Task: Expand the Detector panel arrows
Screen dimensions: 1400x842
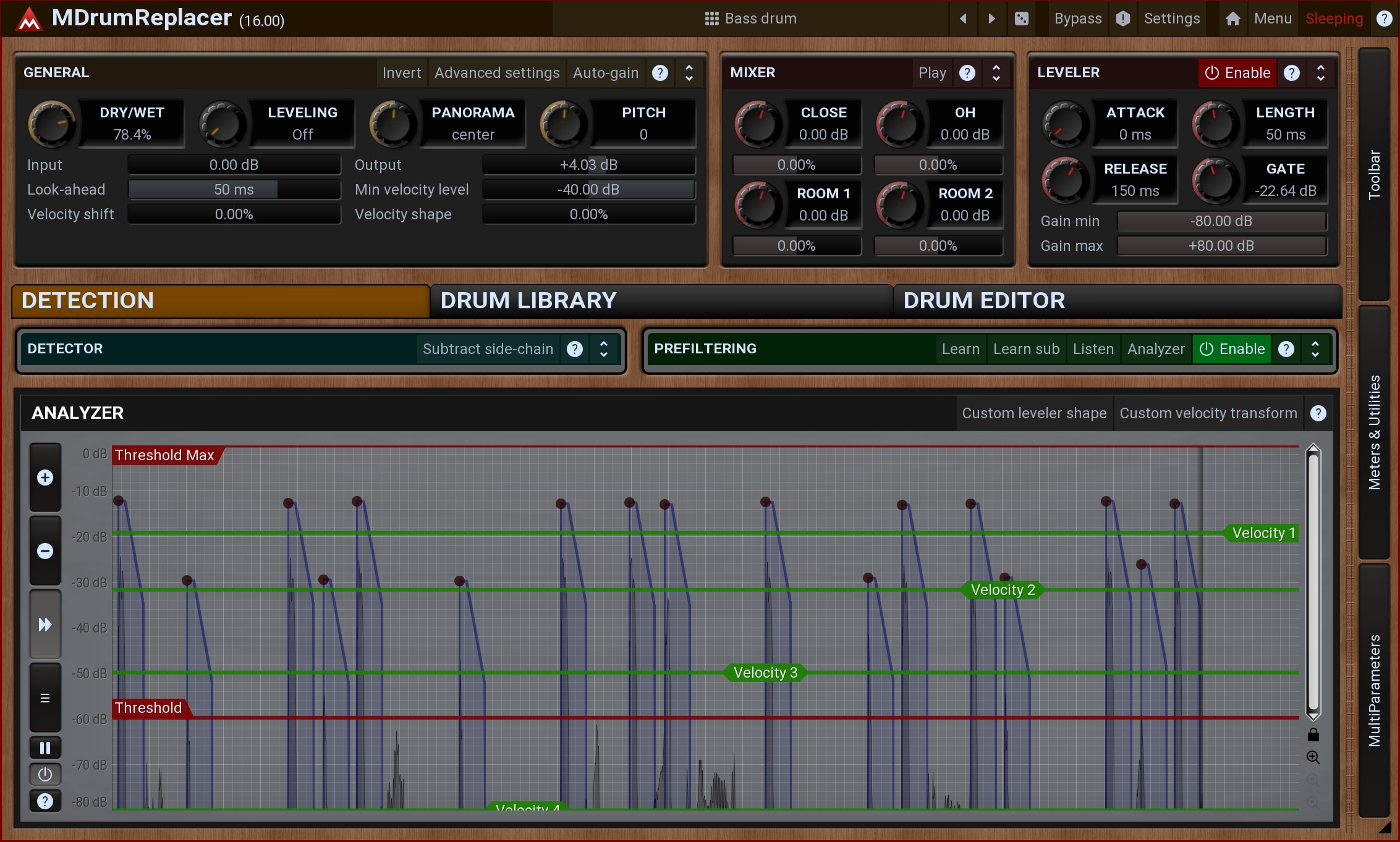Action: tap(604, 349)
